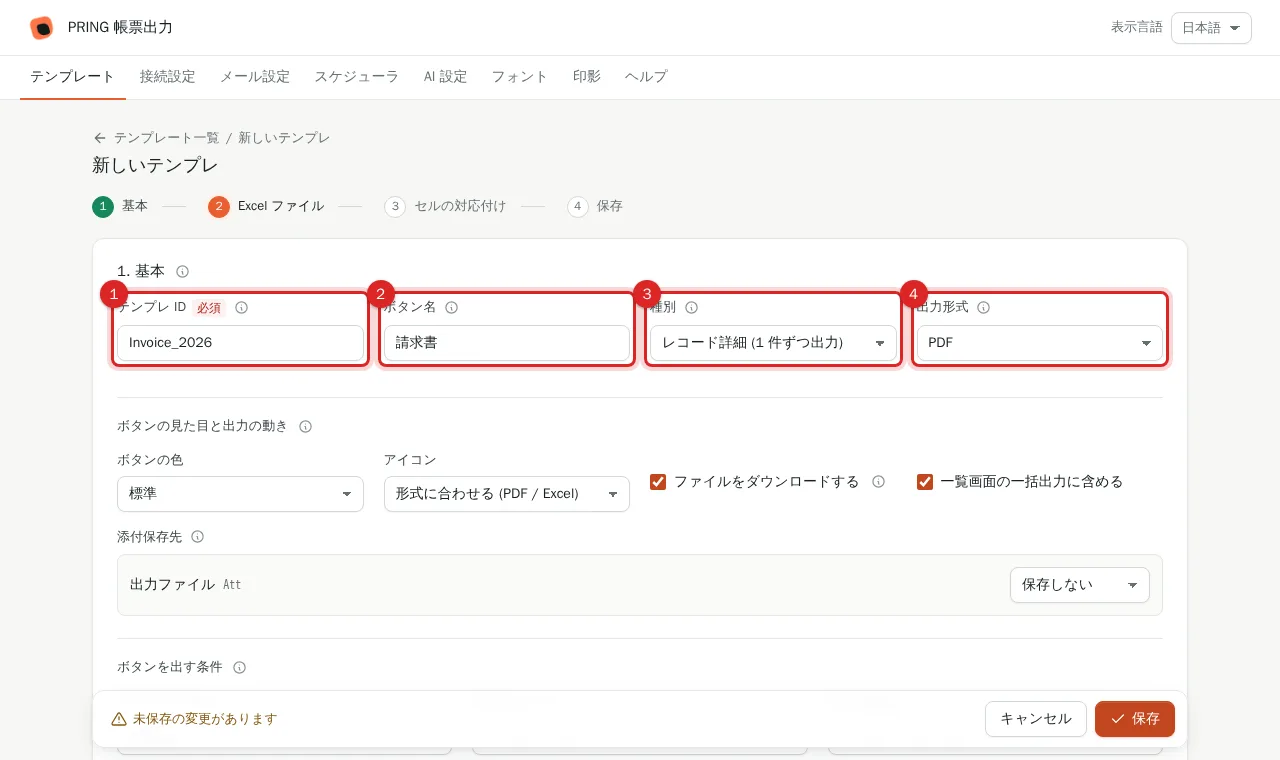
Task: Click the PRING app logo icon
Action: [x=41, y=28]
